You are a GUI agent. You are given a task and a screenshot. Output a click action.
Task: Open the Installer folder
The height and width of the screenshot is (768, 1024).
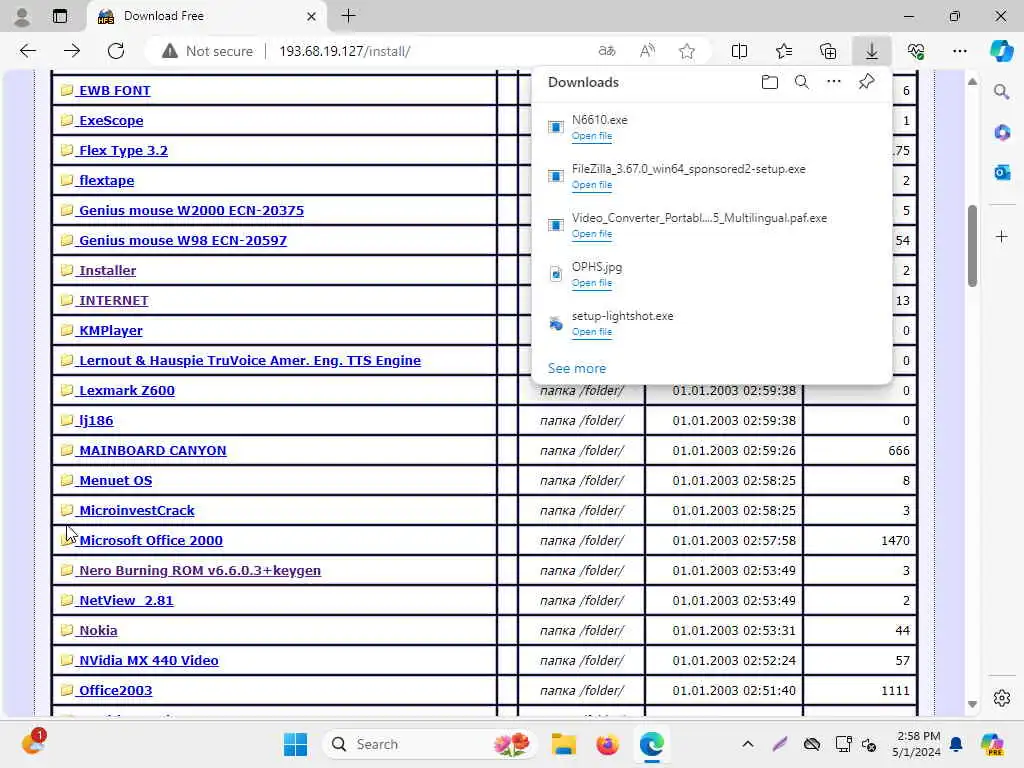(x=106, y=270)
